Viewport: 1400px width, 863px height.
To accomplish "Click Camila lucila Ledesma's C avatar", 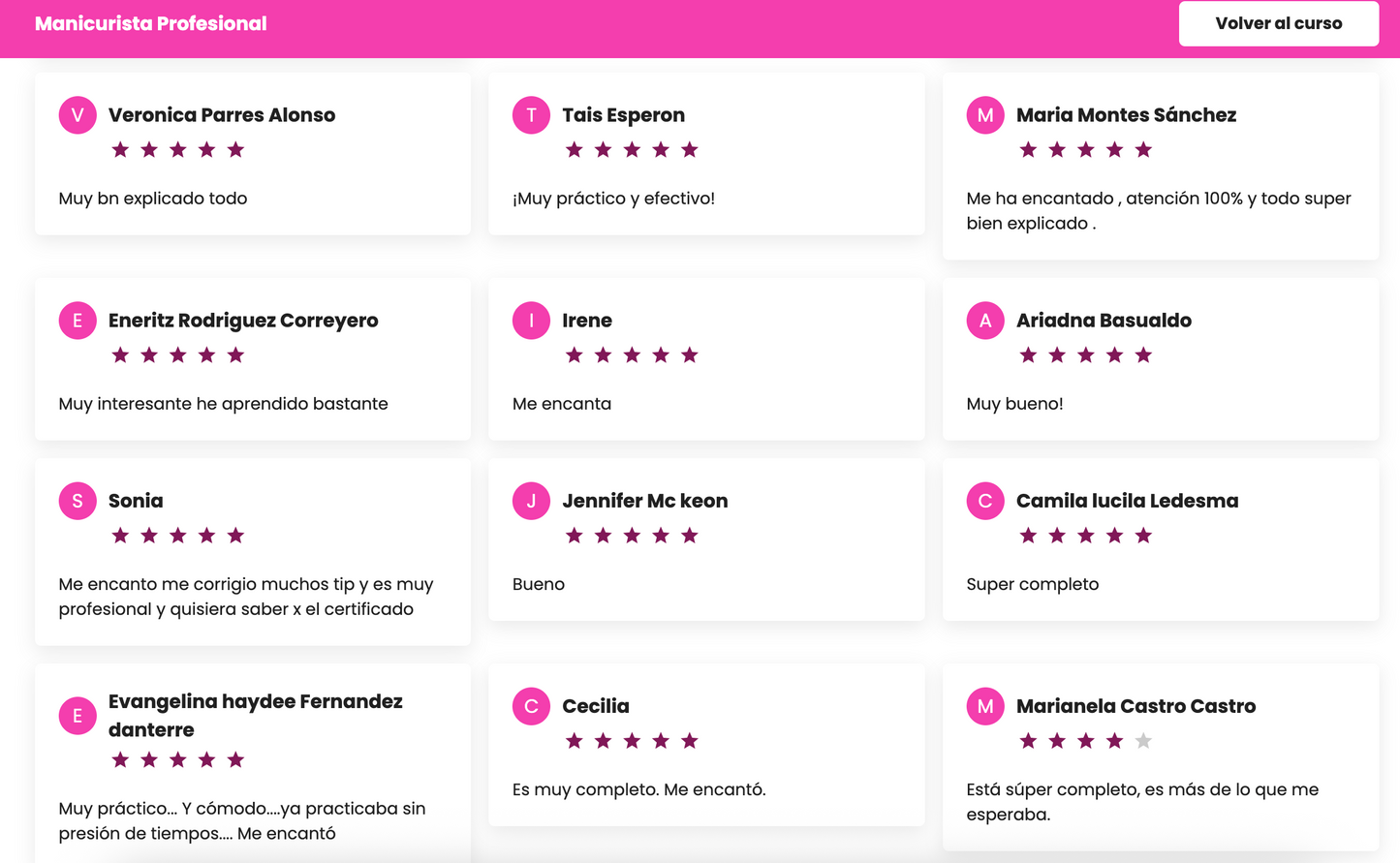I will [x=985, y=501].
